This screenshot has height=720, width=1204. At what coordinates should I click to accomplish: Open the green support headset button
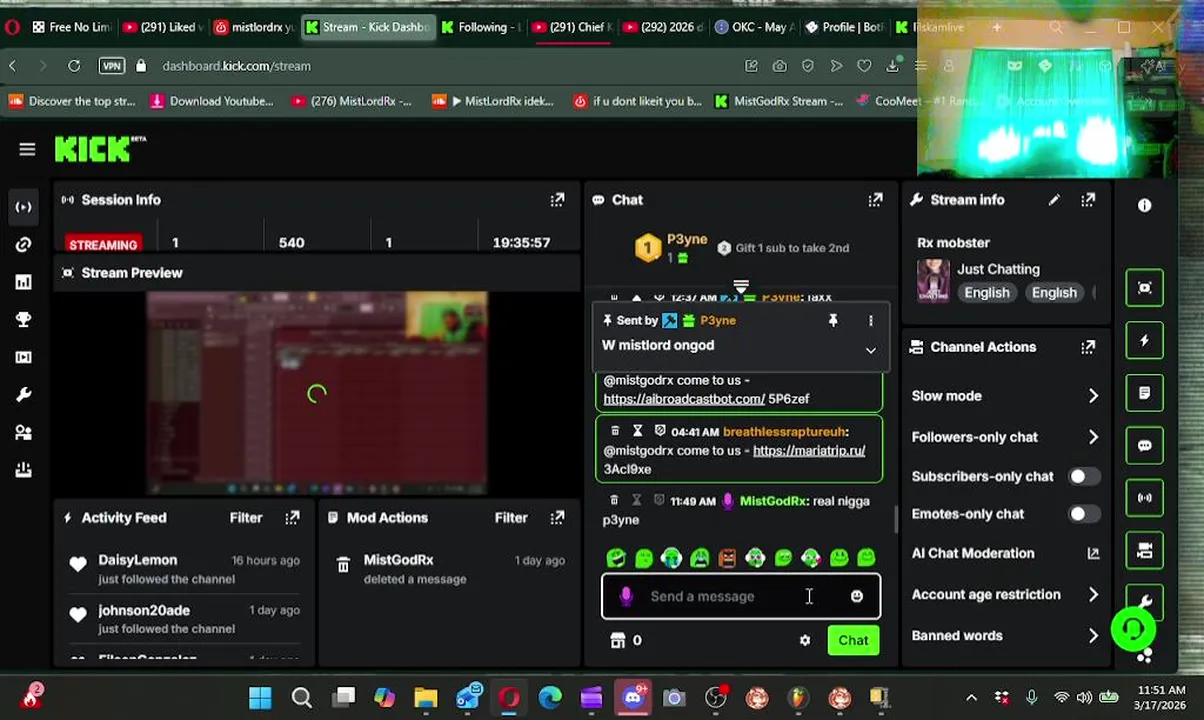click(1133, 629)
